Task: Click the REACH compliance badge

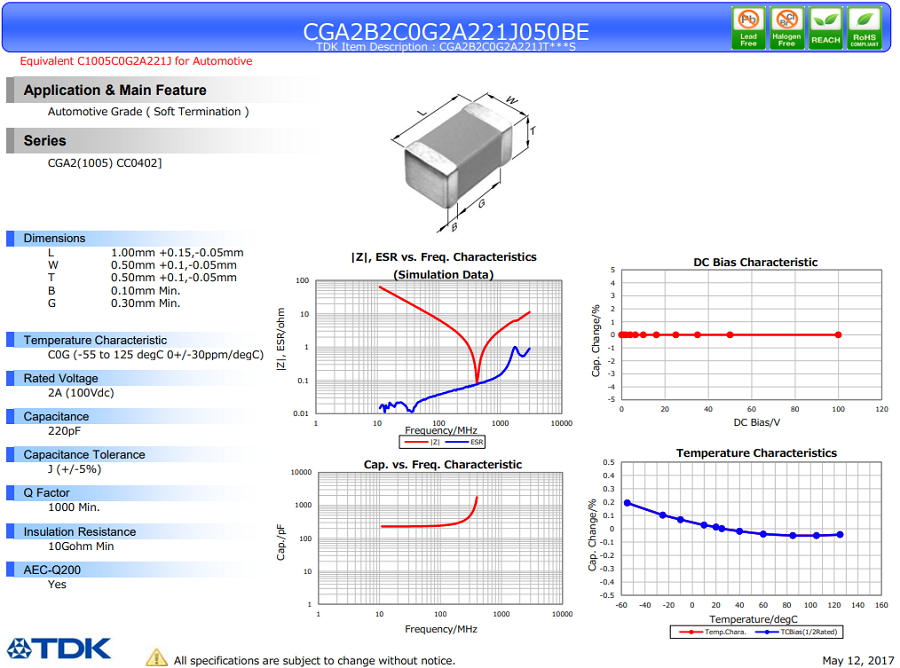Action: [825, 28]
